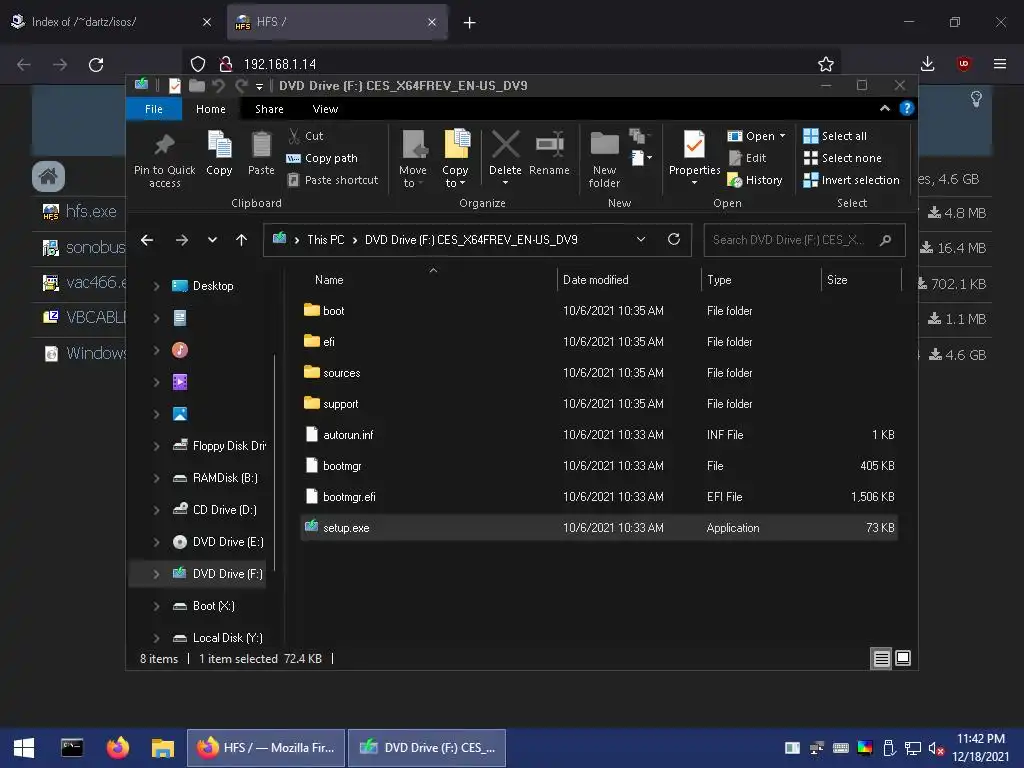This screenshot has height=768, width=1024.
Task: Click the Explorer Quick Access Properties icon
Action: pyautogui.click(x=175, y=86)
